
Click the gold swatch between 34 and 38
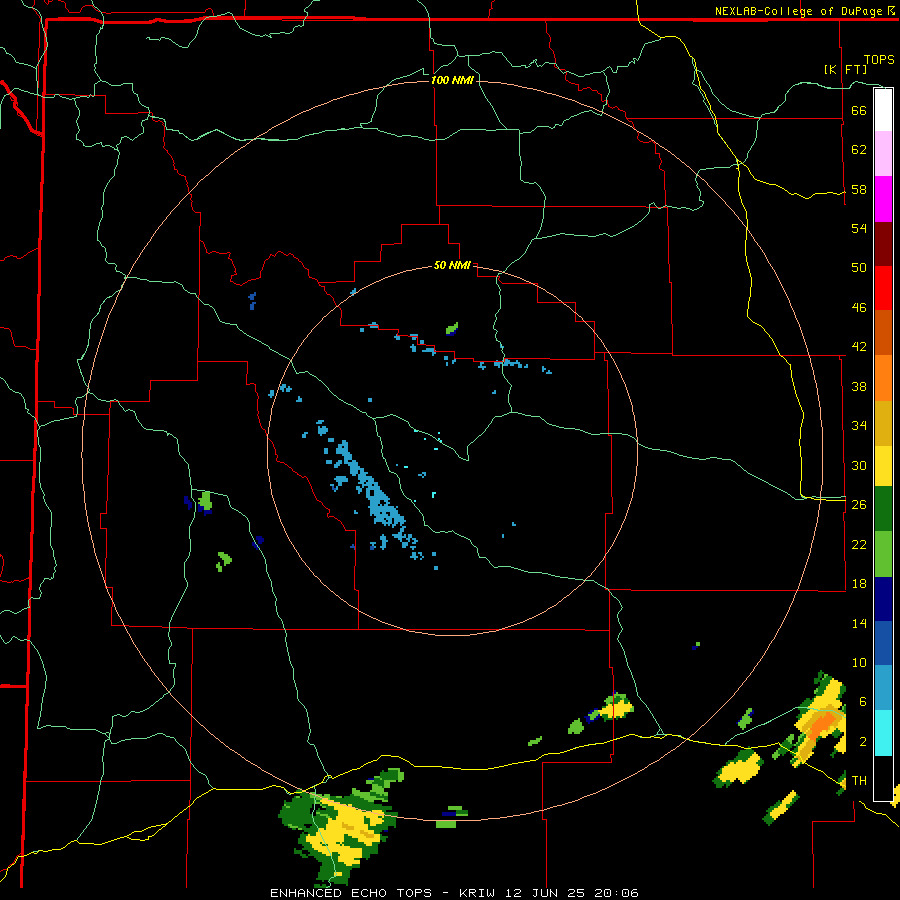coord(883,423)
